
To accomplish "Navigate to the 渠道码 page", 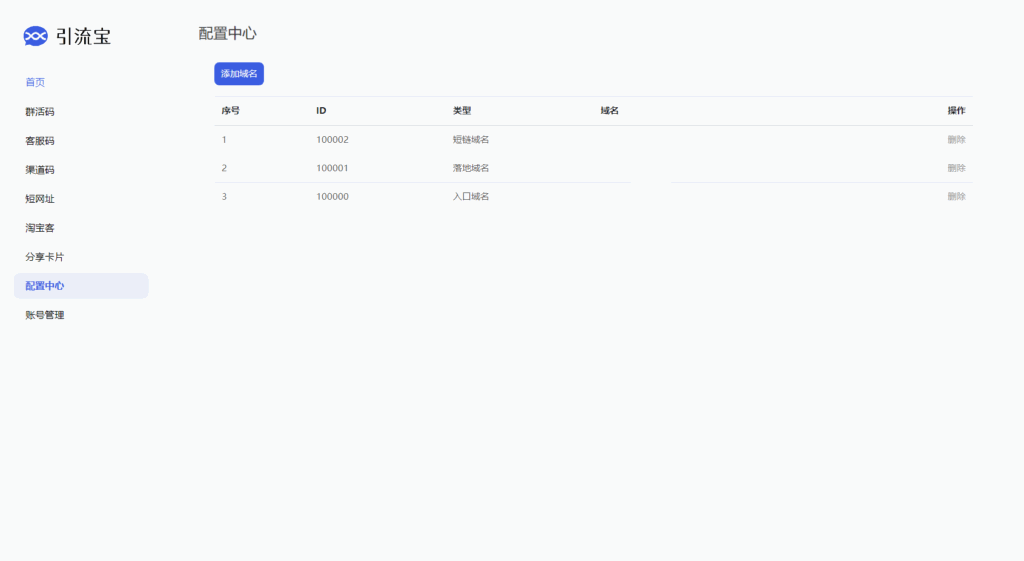I will [40, 170].
